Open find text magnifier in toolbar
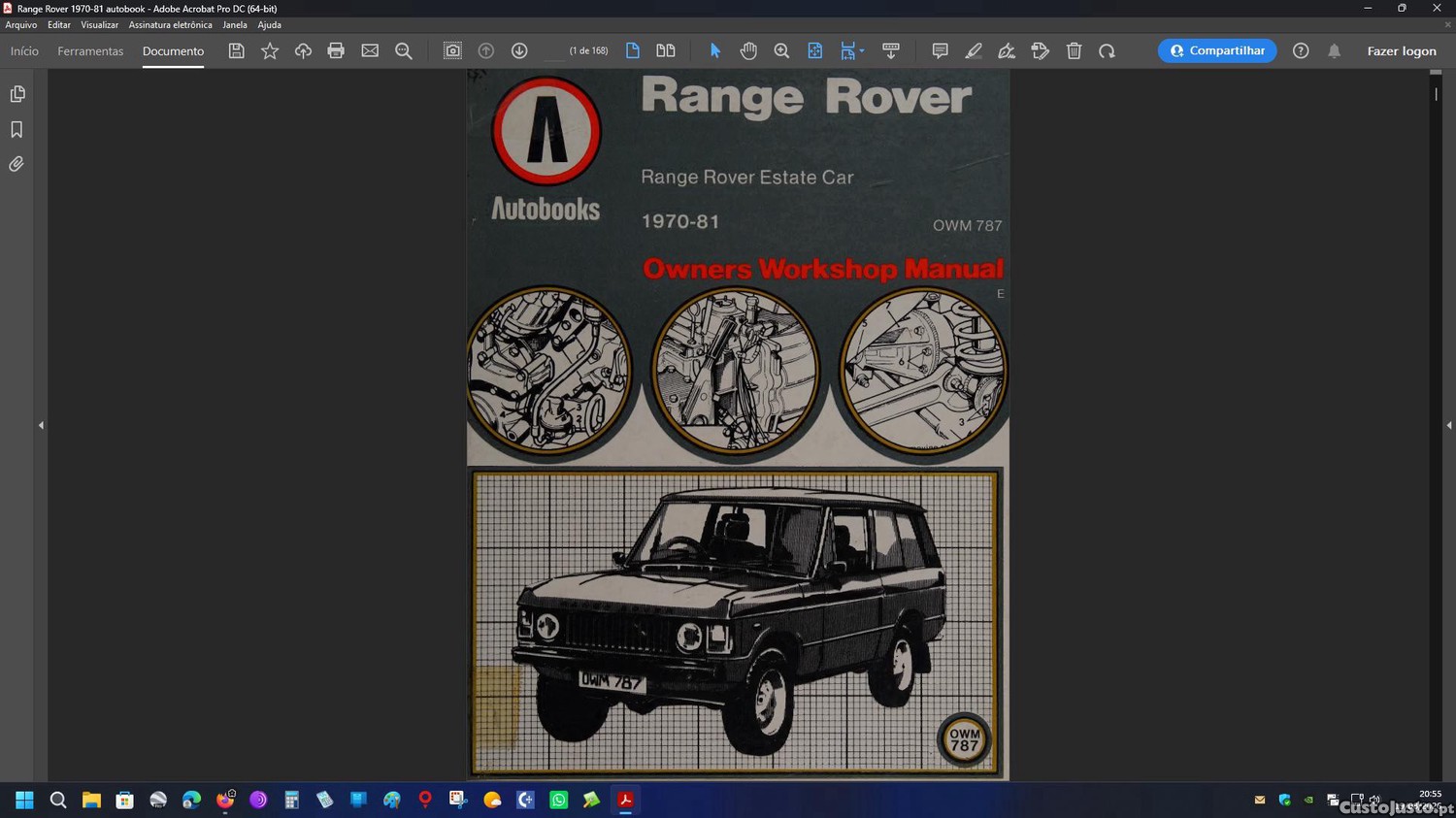1456x818 pixels. (x=404, y=50)
